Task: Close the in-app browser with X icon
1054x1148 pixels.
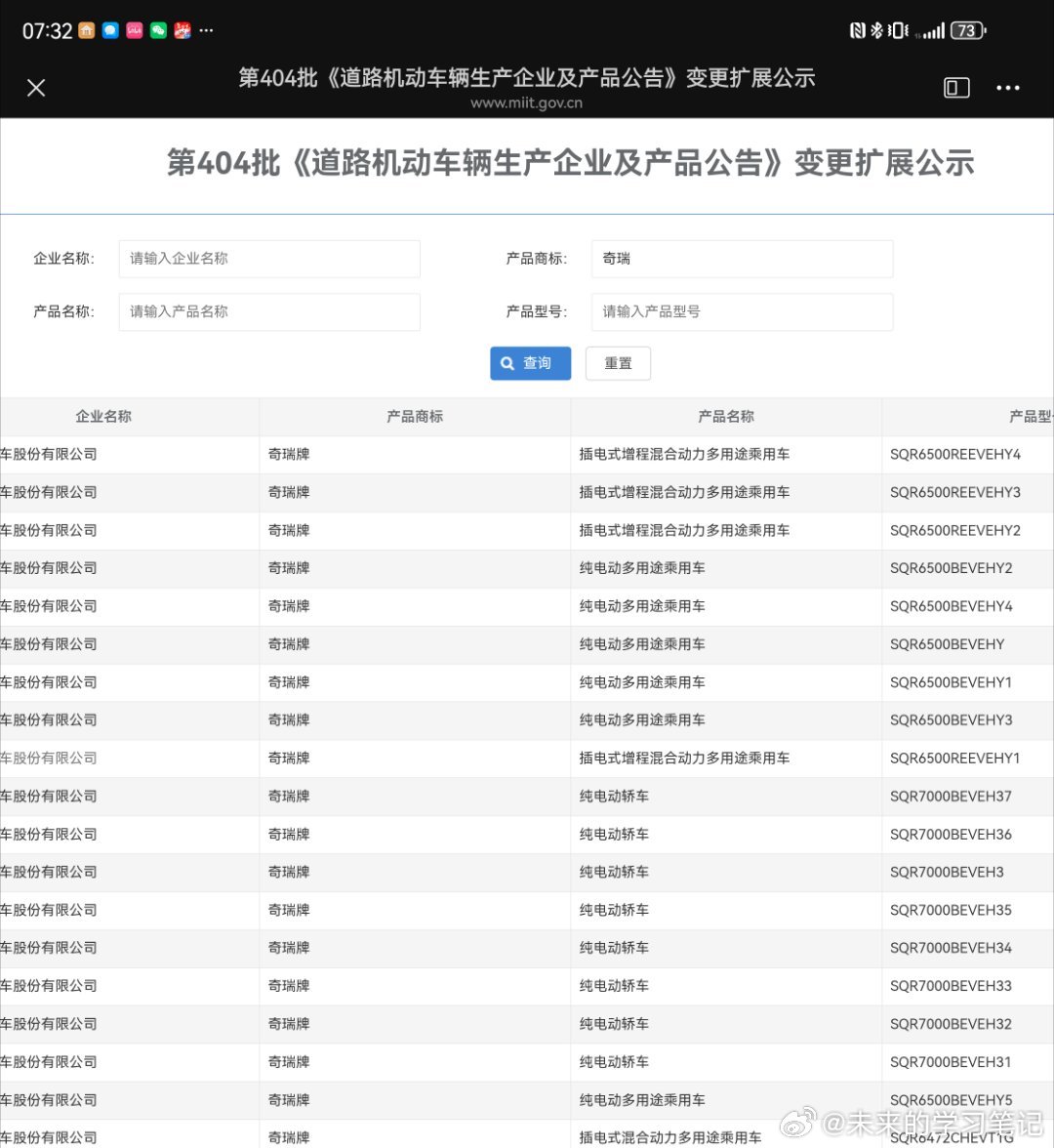Action: (x=36, y=88)
